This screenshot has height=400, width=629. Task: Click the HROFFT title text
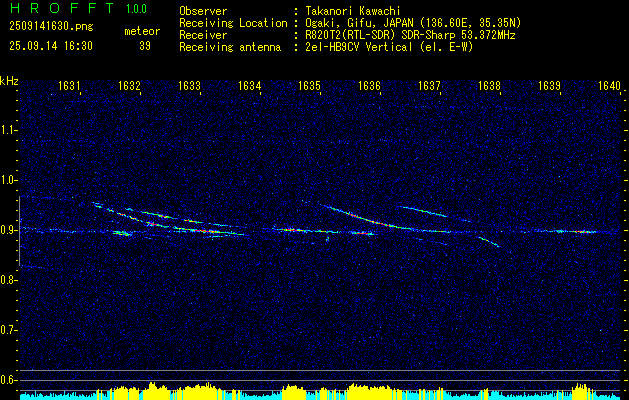(x=62, y=8)
